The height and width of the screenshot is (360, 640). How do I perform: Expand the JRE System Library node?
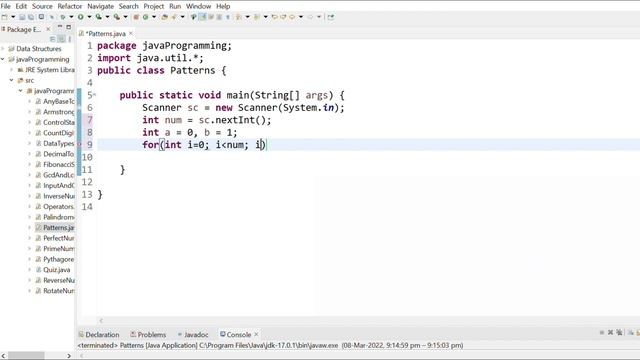coord(12,70)
